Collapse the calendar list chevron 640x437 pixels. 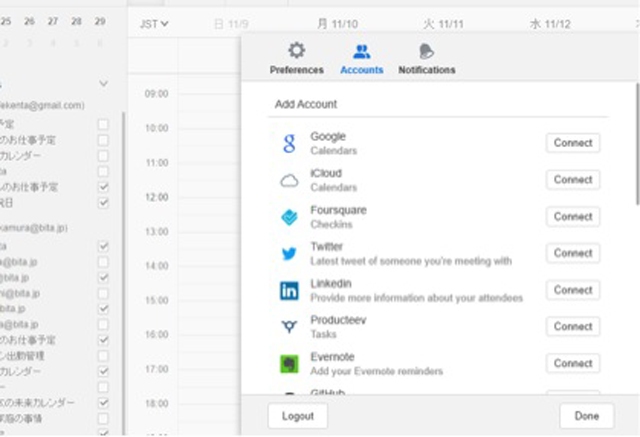[104, 83]
